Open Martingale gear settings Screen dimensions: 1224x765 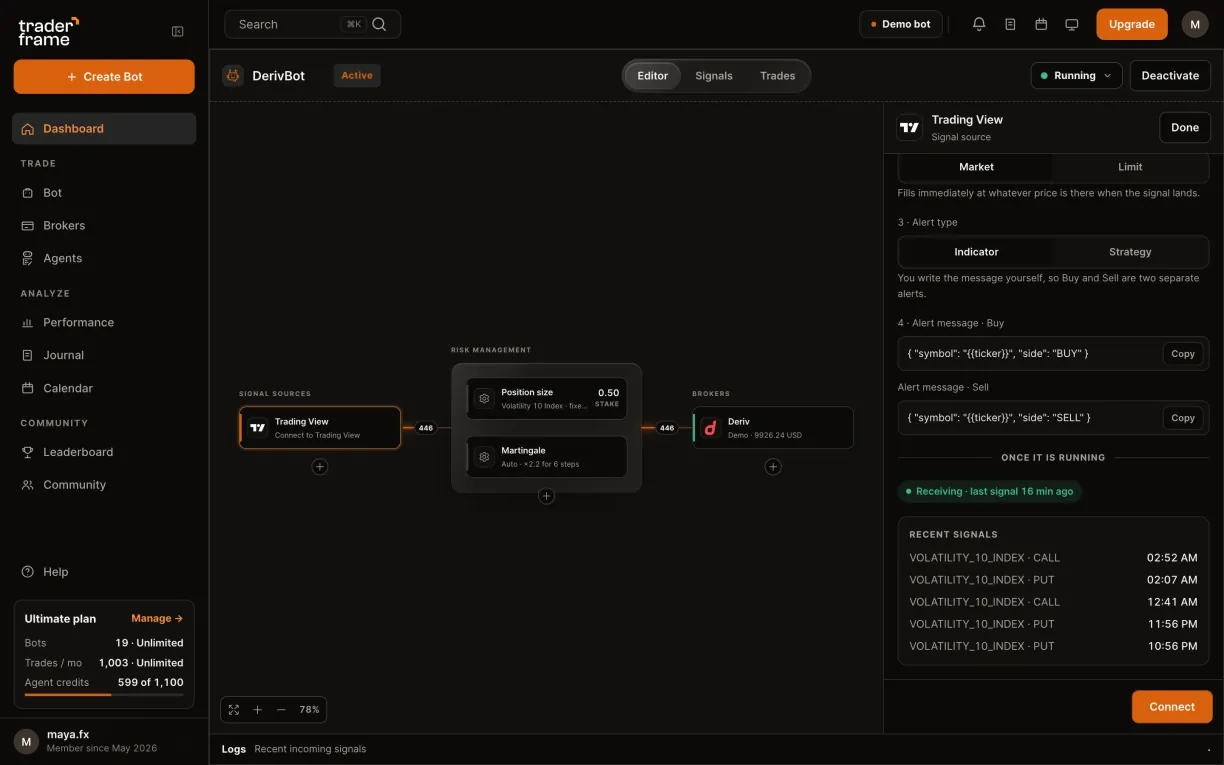484,456
